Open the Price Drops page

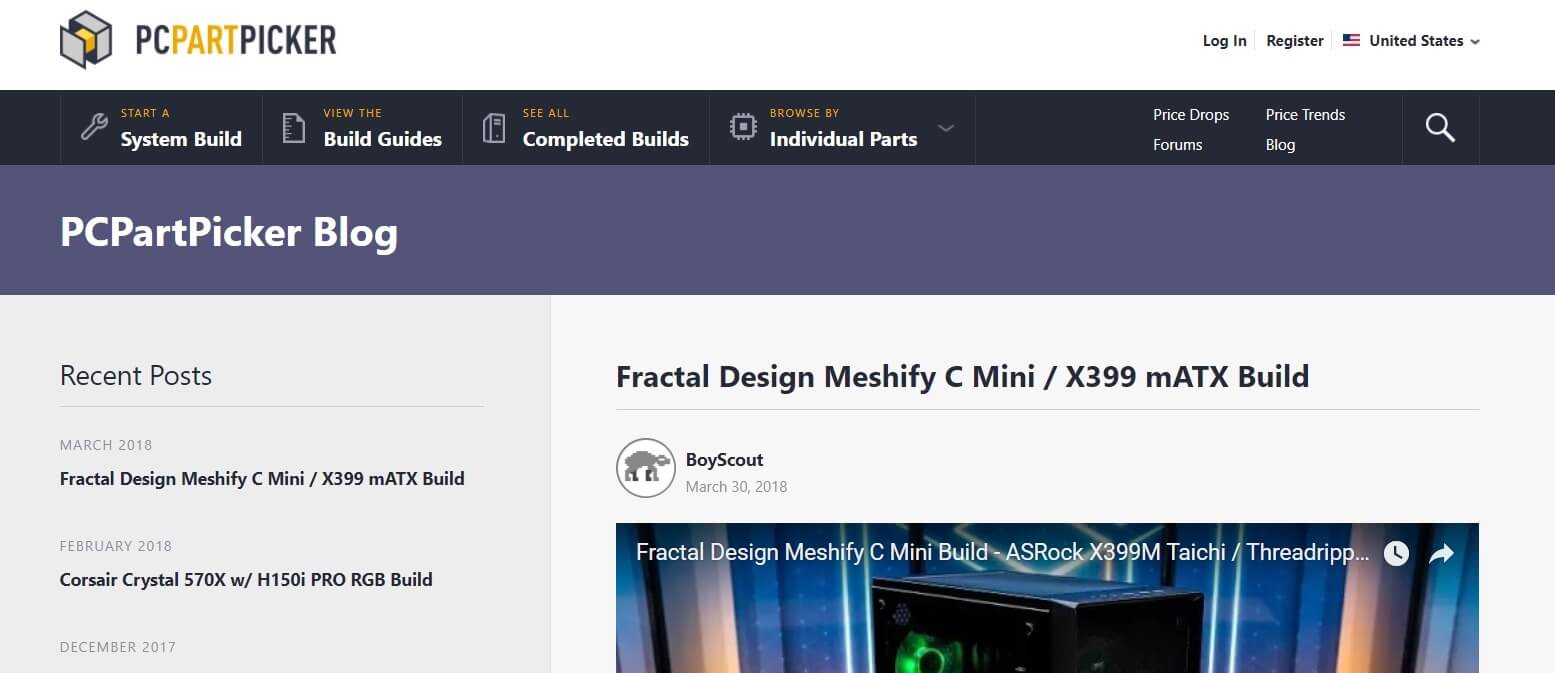[x=1190, y=114]
